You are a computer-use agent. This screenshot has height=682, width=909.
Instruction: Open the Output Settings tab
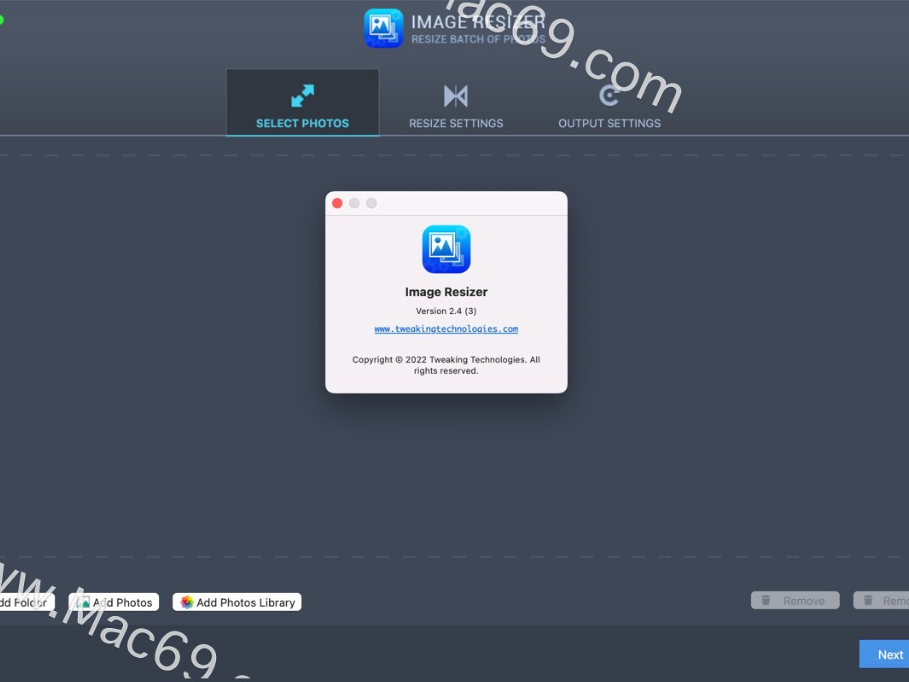tap(609, 105)
